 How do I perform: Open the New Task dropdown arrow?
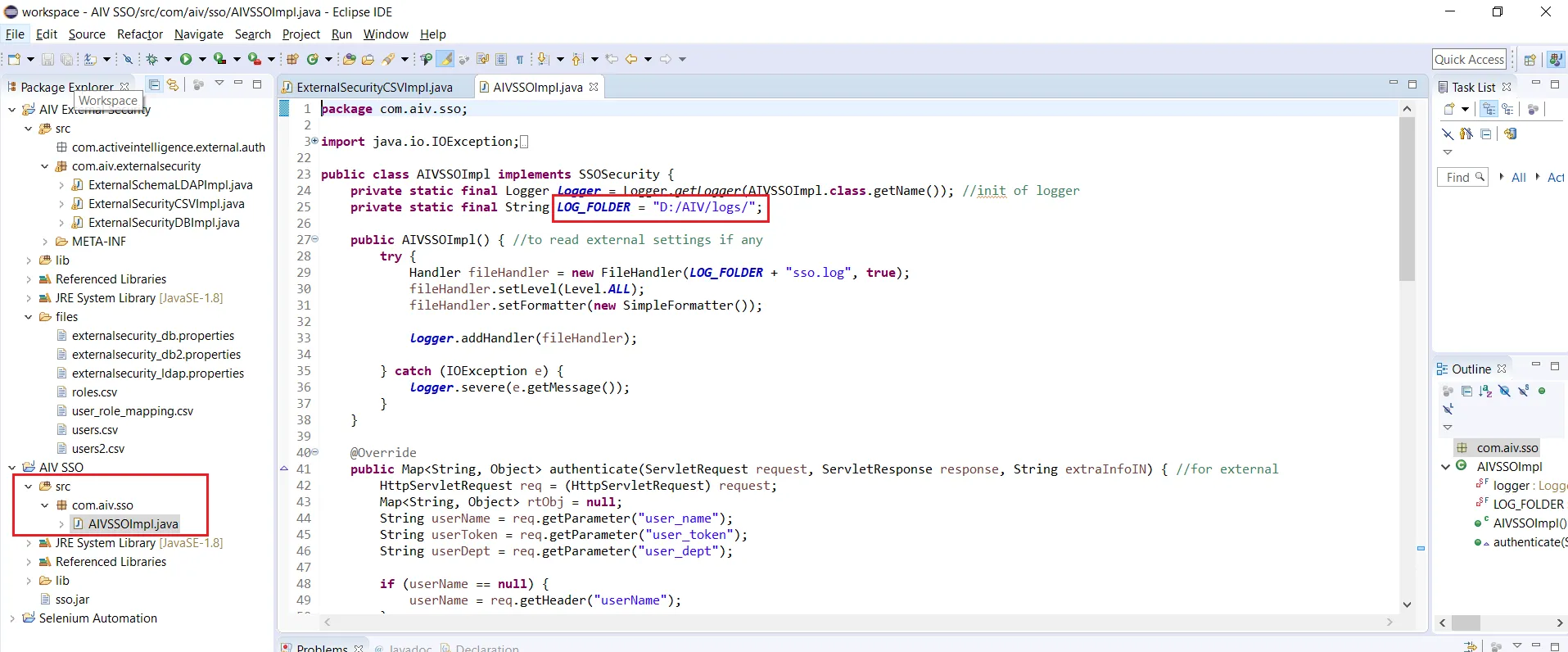pos(1465,109)
